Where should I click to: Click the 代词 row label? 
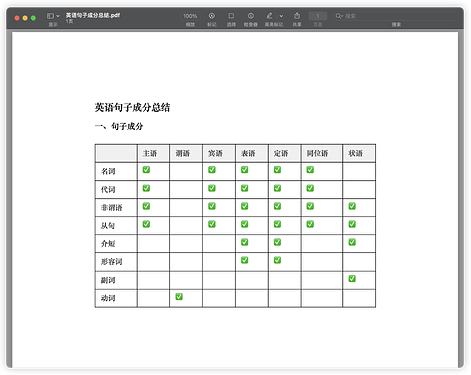pos(108,189)
